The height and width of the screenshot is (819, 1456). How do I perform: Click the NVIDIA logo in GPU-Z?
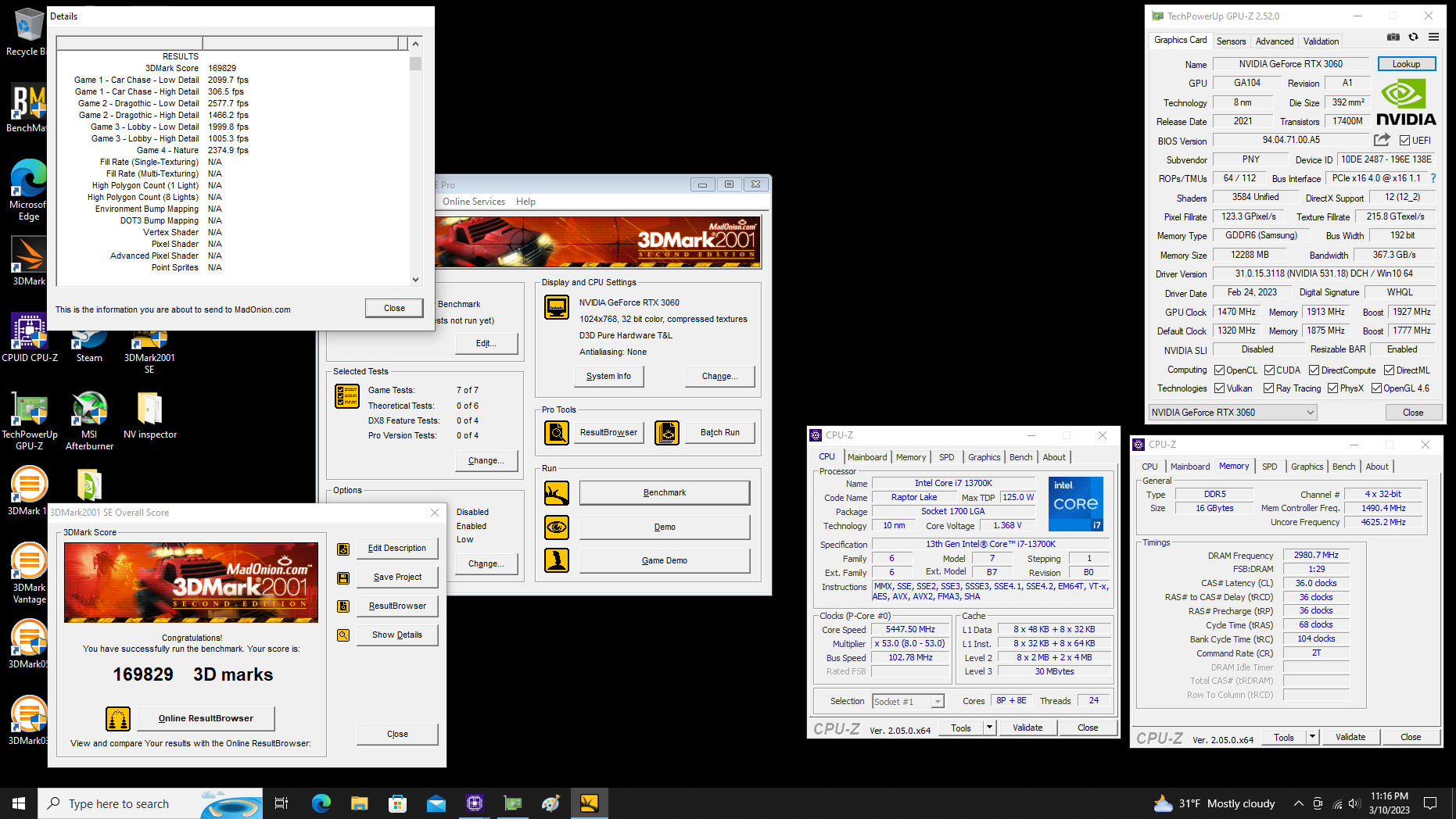pyautogui.click(x=1406, y=102)
